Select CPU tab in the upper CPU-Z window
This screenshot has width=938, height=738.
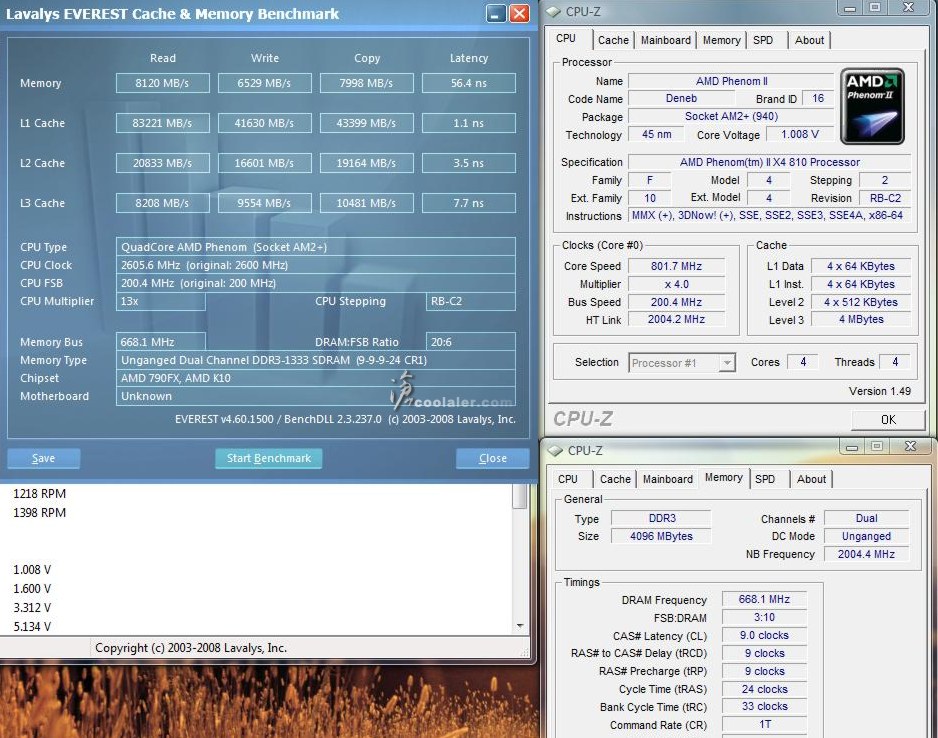coord(566,38)
